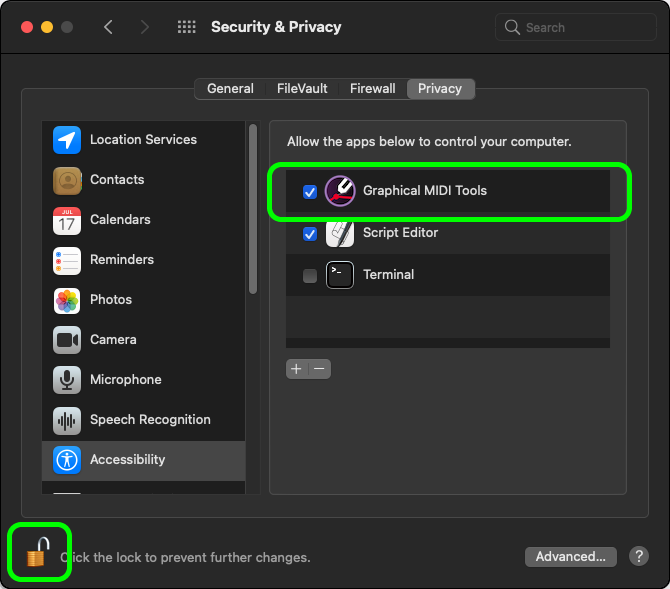This screenshot has width=670, height=589.
Task: Select the Graphical MIDI Tools name
Action: click(x=425, y=191)
